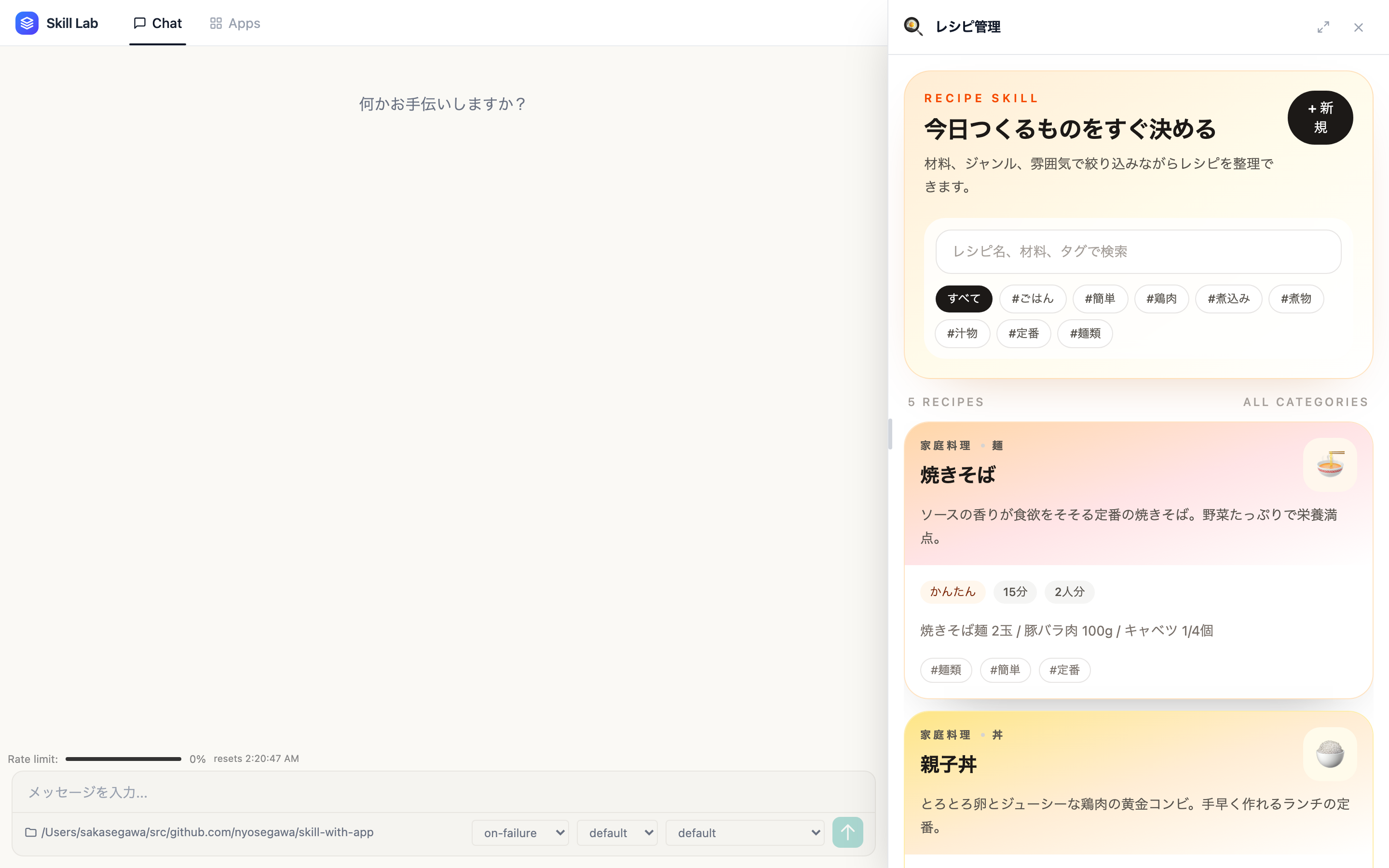The height and width of the screenshot is (868, 1389).
Task: Open the first default dropdown near the path
Action: click(x=617, y=832)
